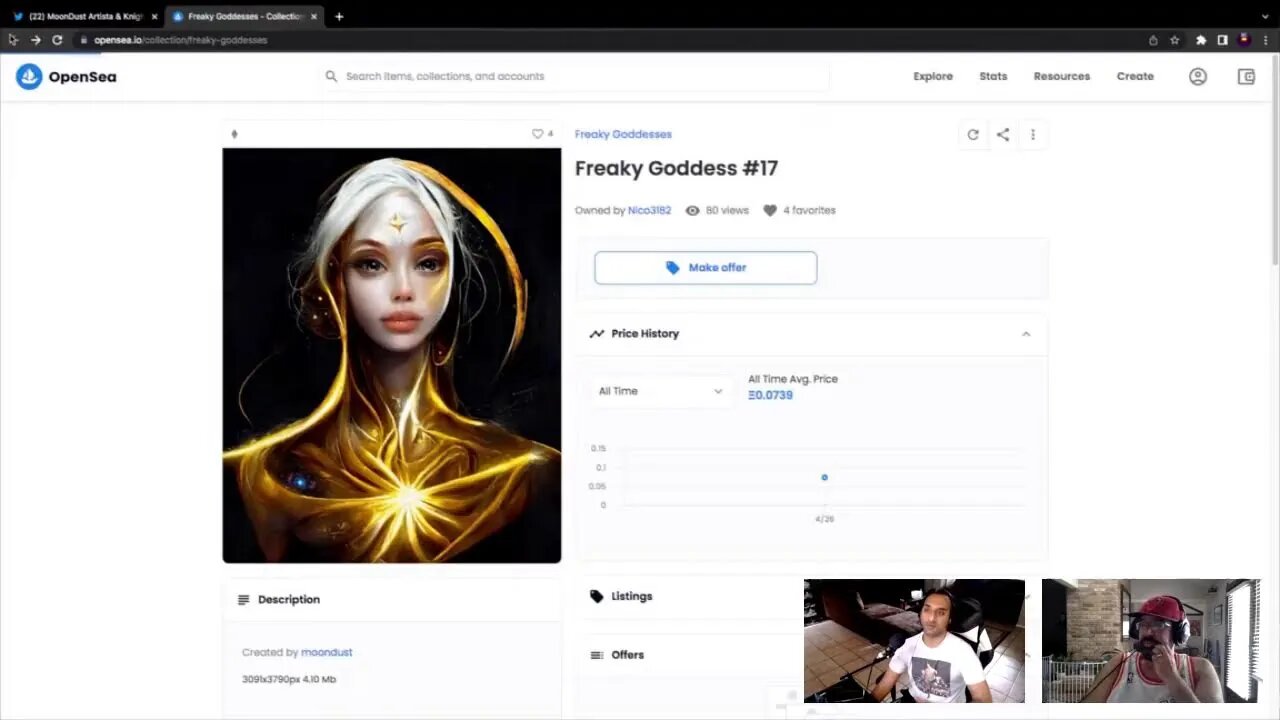Share this NFT item
This screenshot has width=1280, height=720.
pyautogui.click(x=1003, y=134)
